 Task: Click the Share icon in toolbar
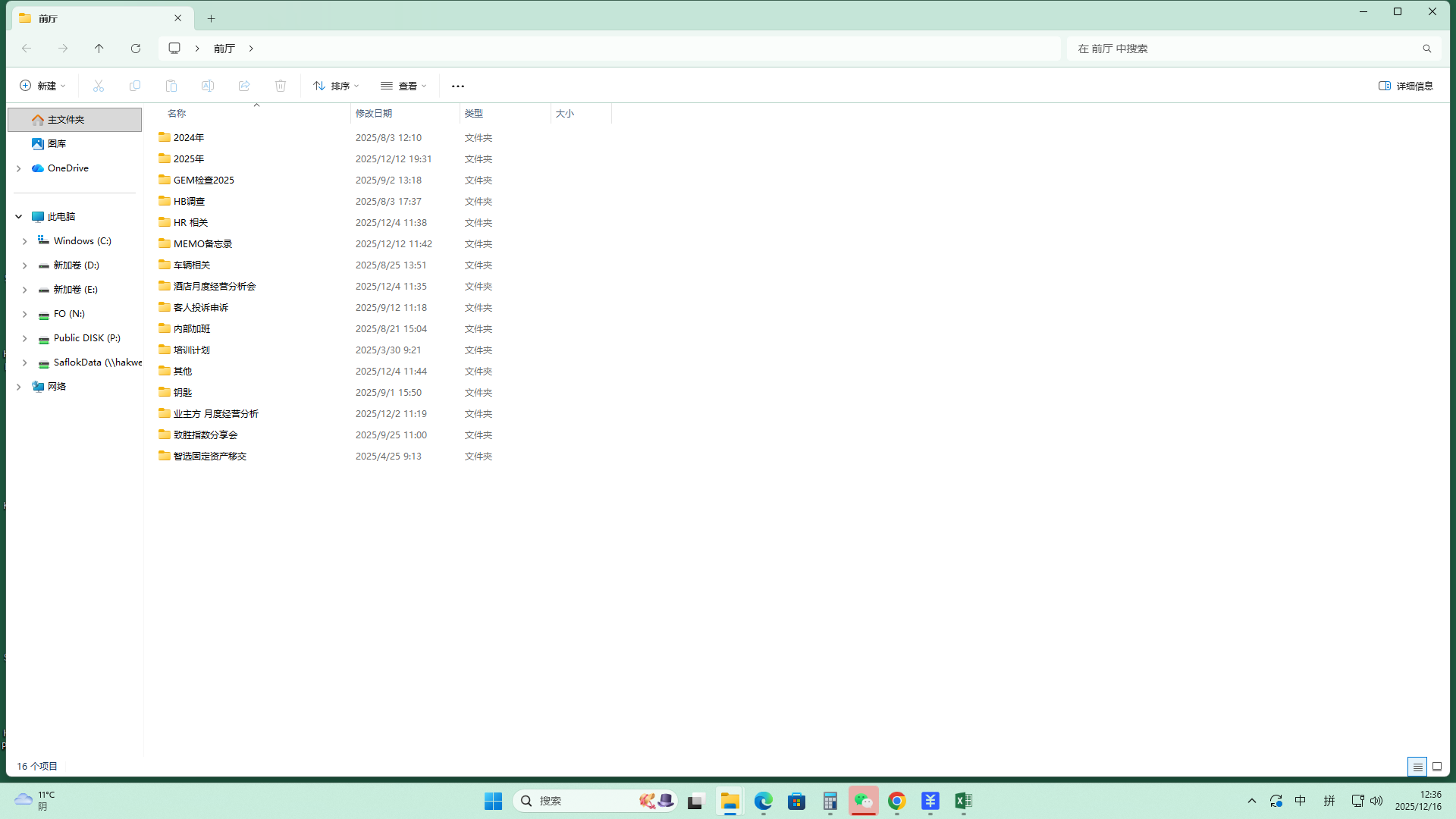(x=244, y=86)
